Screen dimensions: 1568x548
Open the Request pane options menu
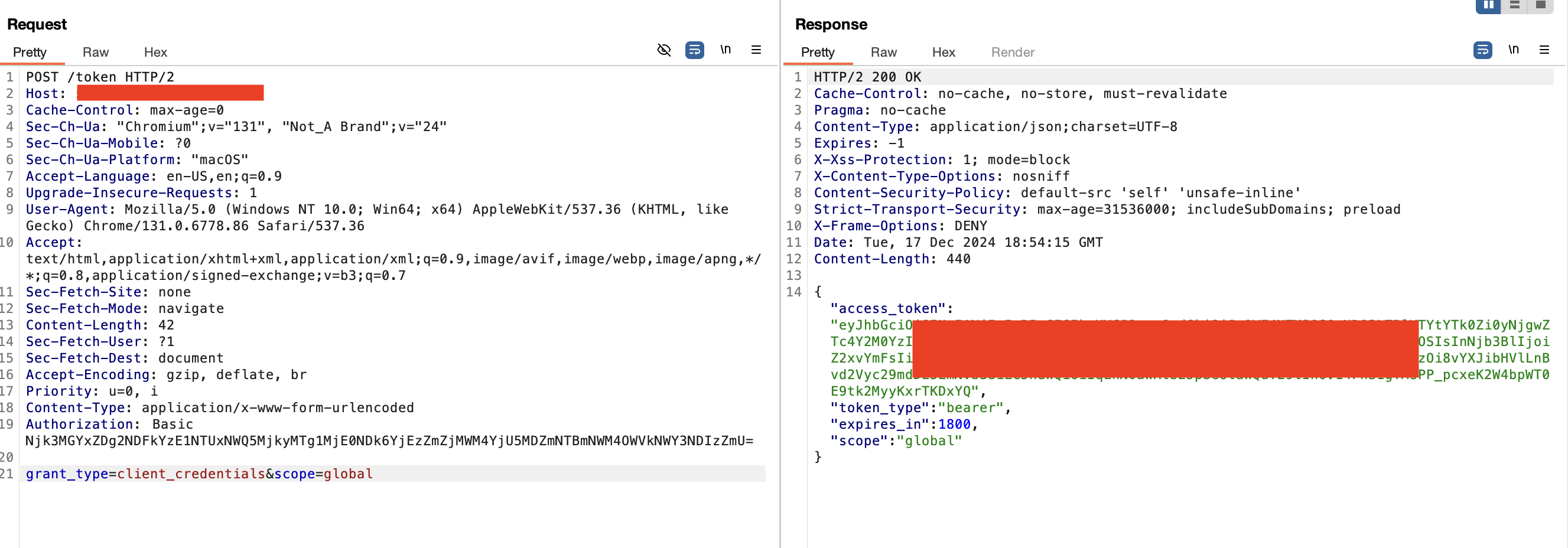pyautogui.click(x=756, y=50)
